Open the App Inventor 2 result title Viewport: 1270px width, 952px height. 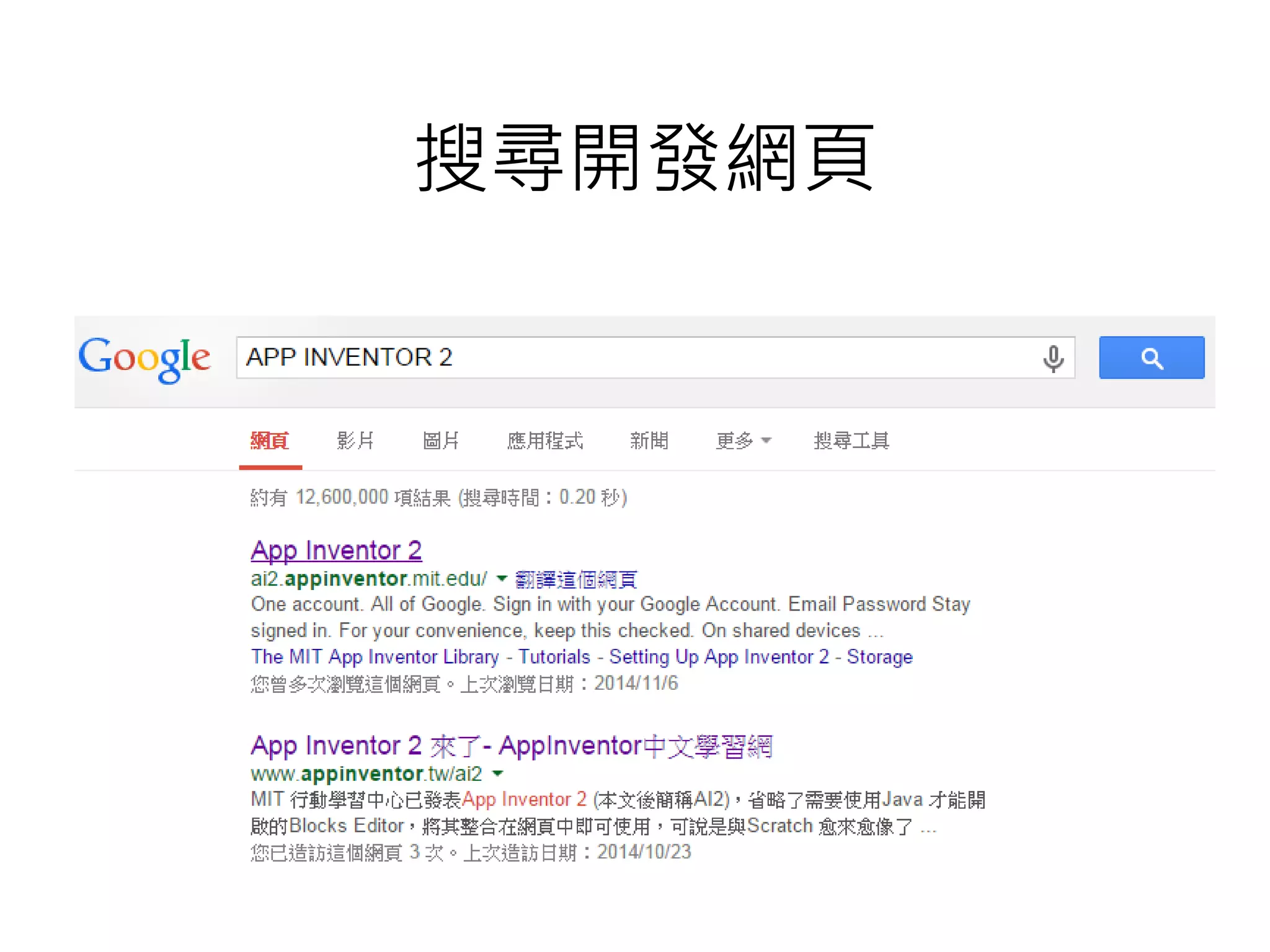(336, 550)
